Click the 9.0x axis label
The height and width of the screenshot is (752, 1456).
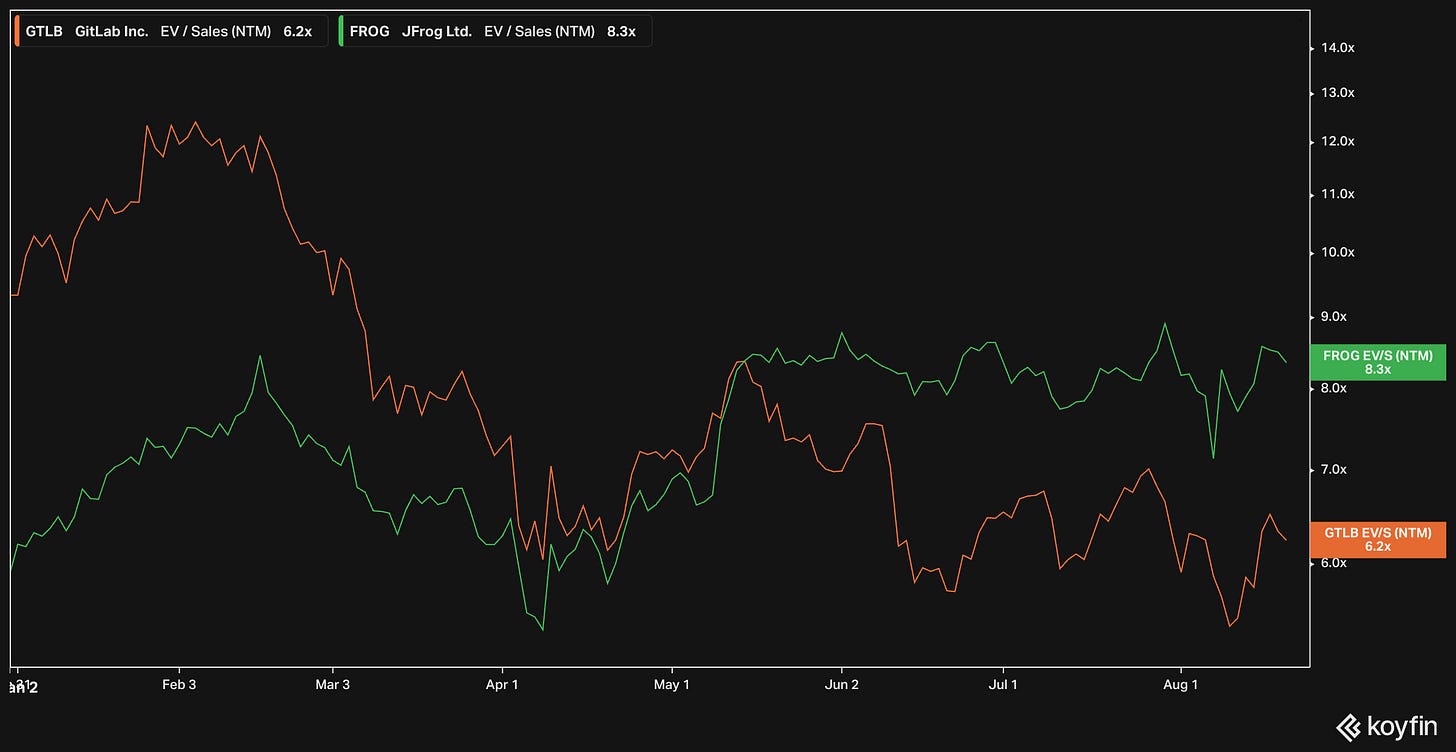[1334, 317]
